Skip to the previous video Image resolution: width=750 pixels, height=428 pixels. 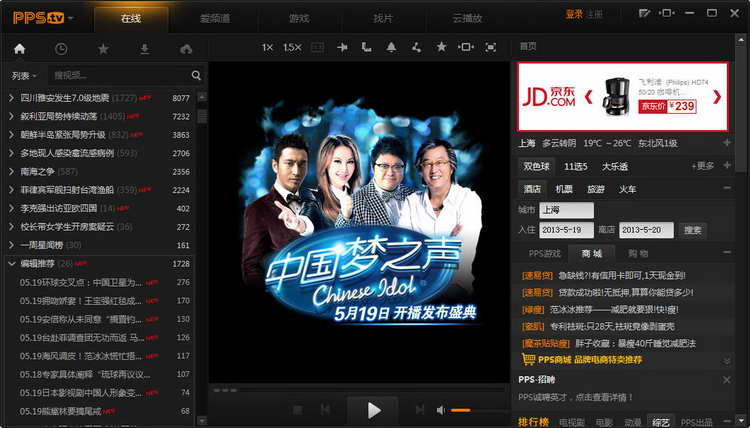coord(325,410)
